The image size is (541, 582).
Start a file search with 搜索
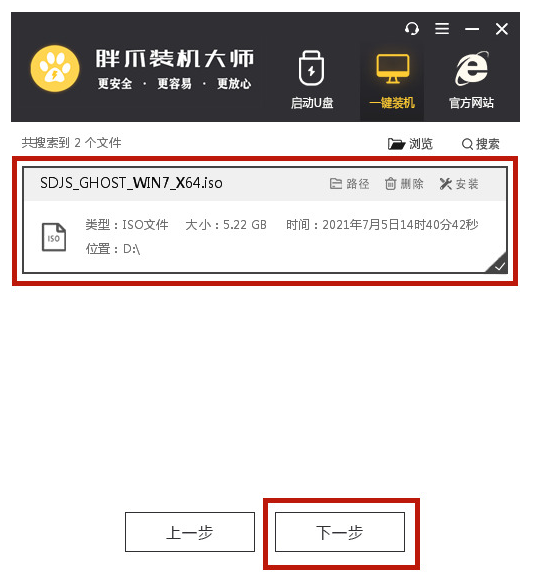pos(480,144)
